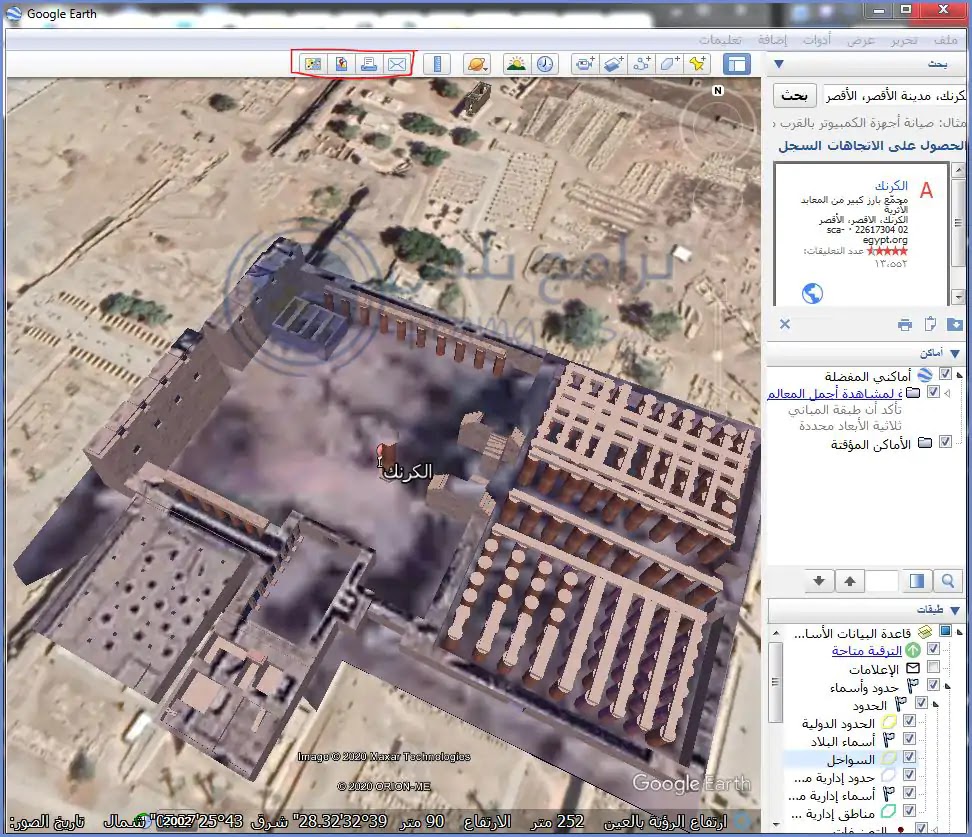Toggle checkbox for الحدود الدولية
This screenshot has width=972, height=837.
909,721
